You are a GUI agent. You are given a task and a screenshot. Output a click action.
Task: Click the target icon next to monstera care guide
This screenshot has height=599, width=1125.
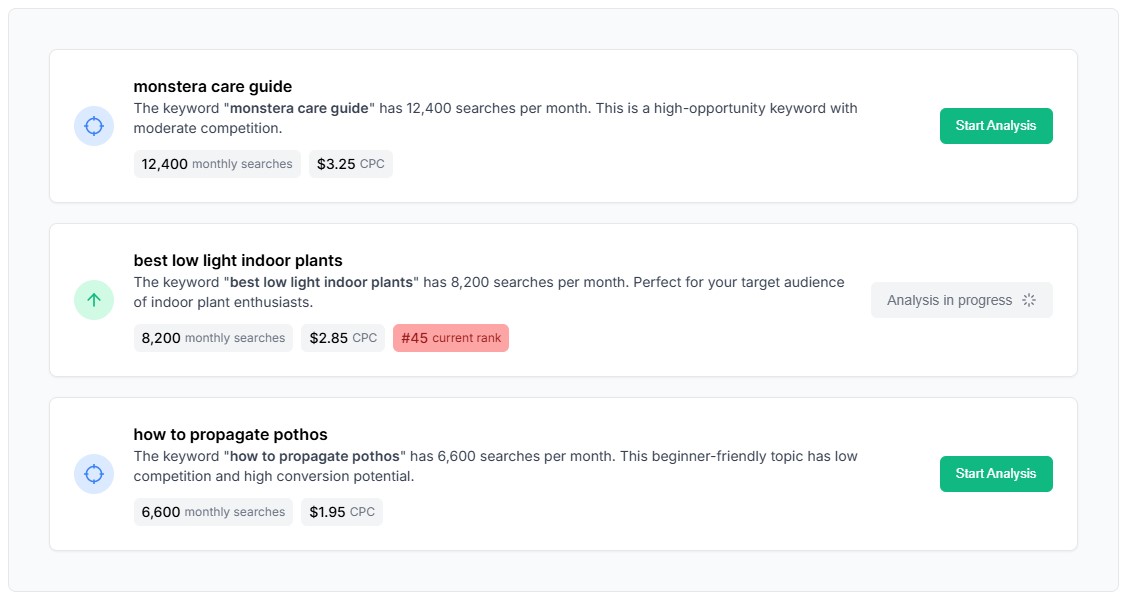coord(93,126)
